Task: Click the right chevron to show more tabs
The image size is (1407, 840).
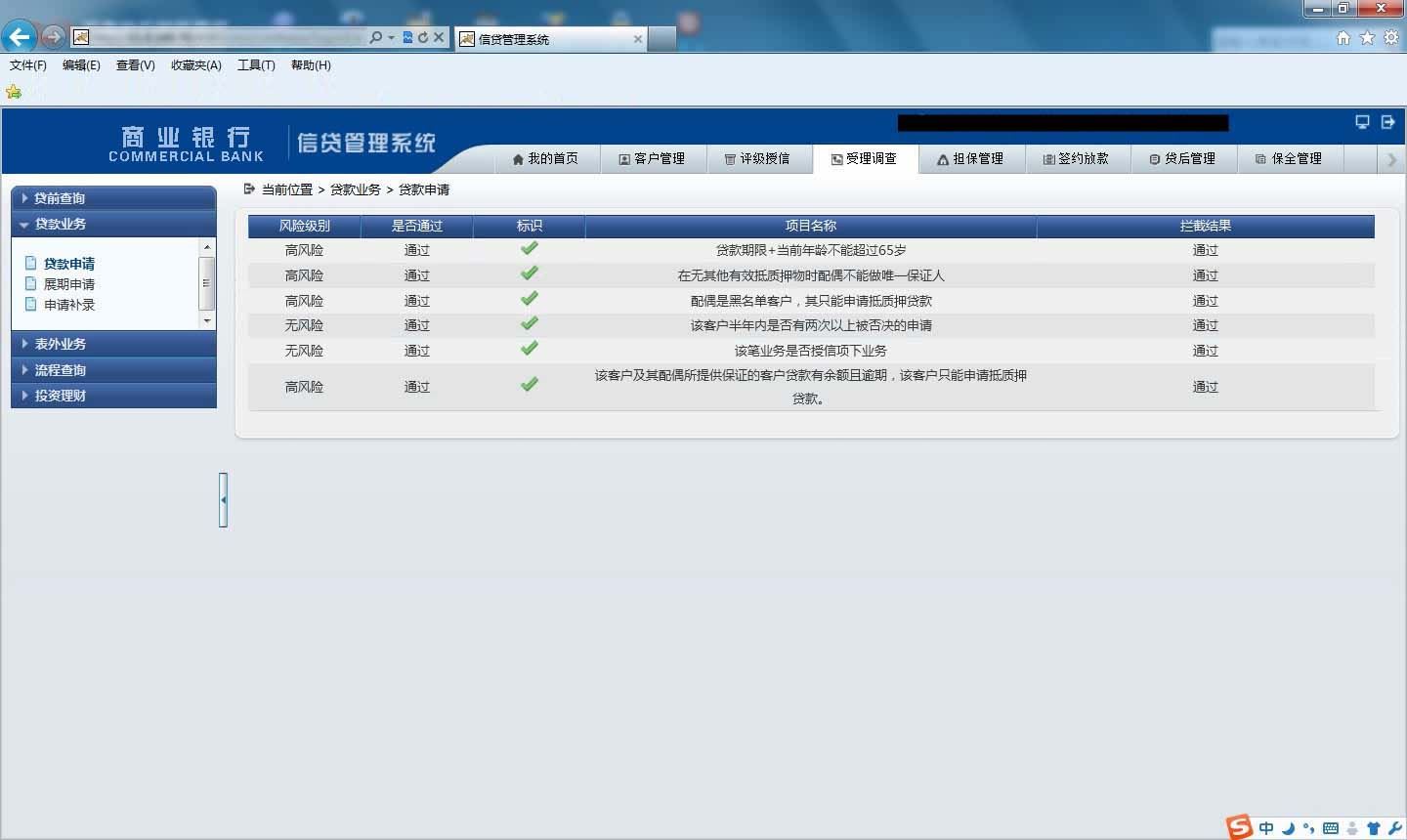Action: 1391,159
